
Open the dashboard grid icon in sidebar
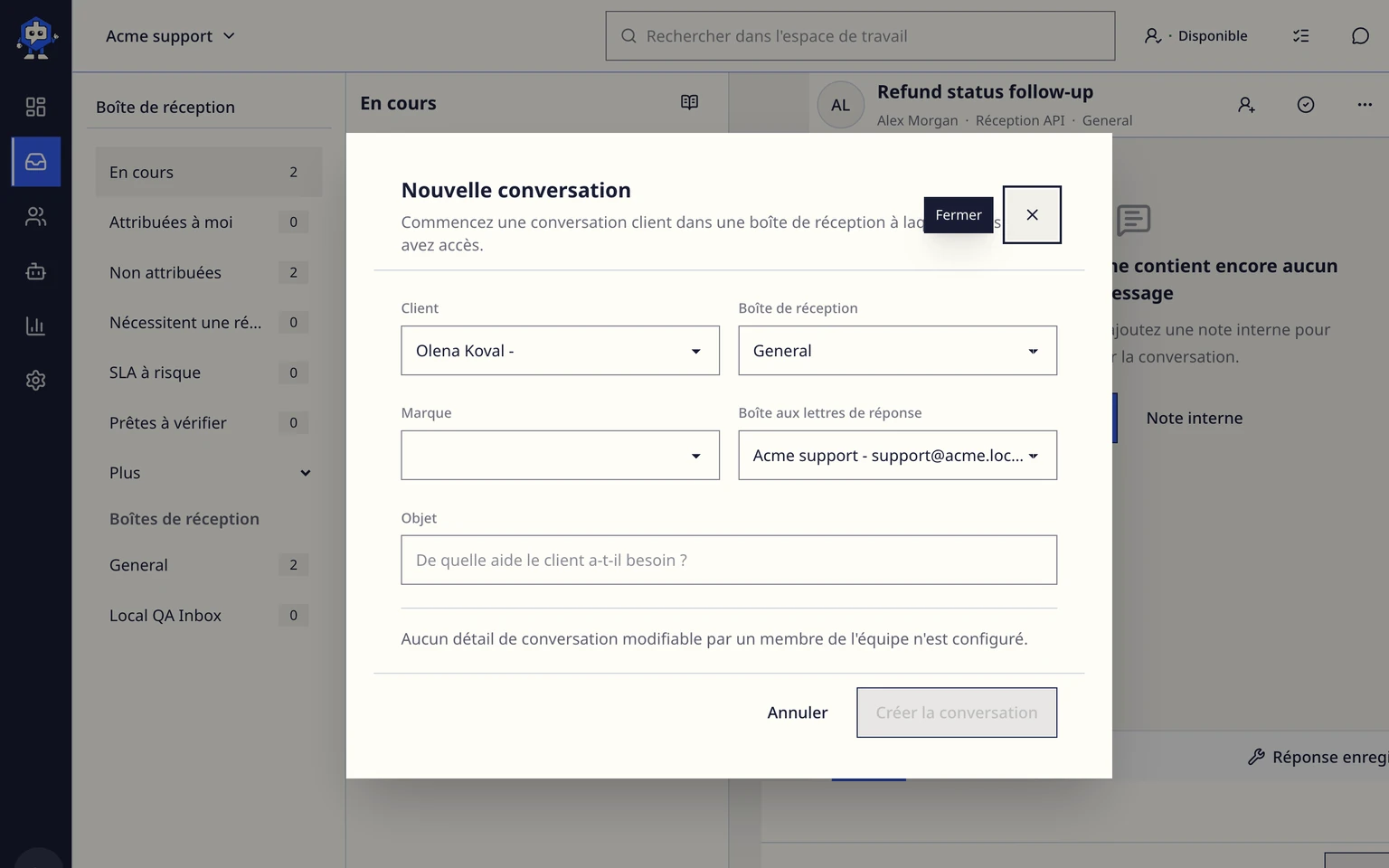[x=36, y=107]
